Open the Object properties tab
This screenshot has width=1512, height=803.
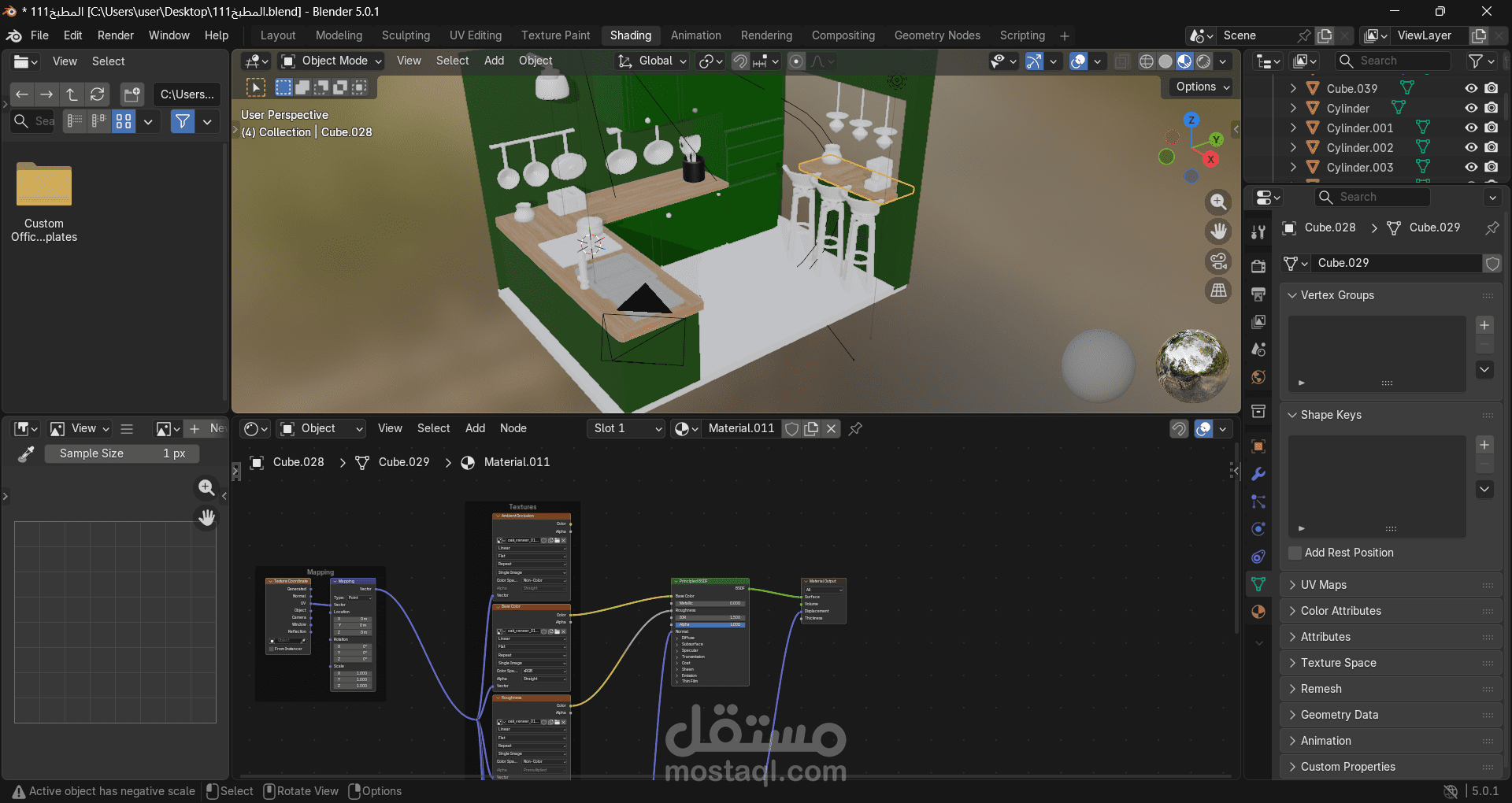(1258, 446)
